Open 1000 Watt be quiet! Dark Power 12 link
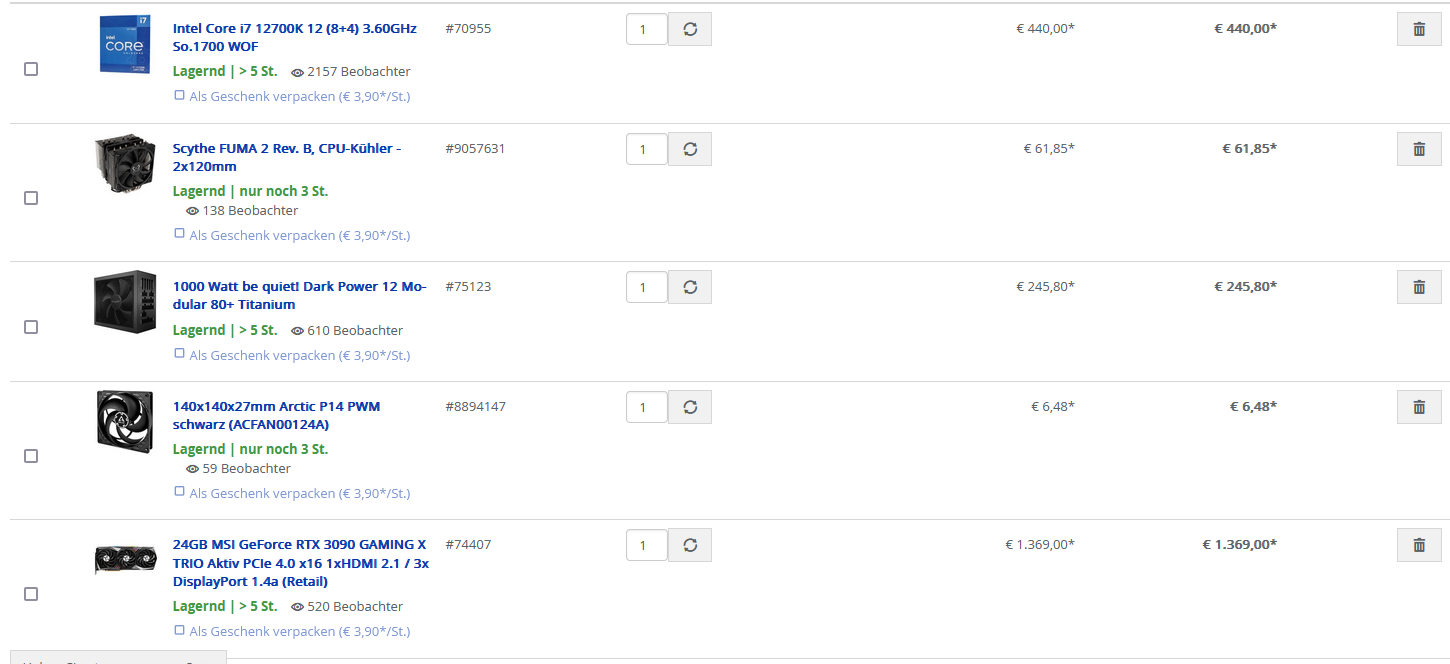The width and height of the screenshot is (1450, 664). [x=299, y=295]
